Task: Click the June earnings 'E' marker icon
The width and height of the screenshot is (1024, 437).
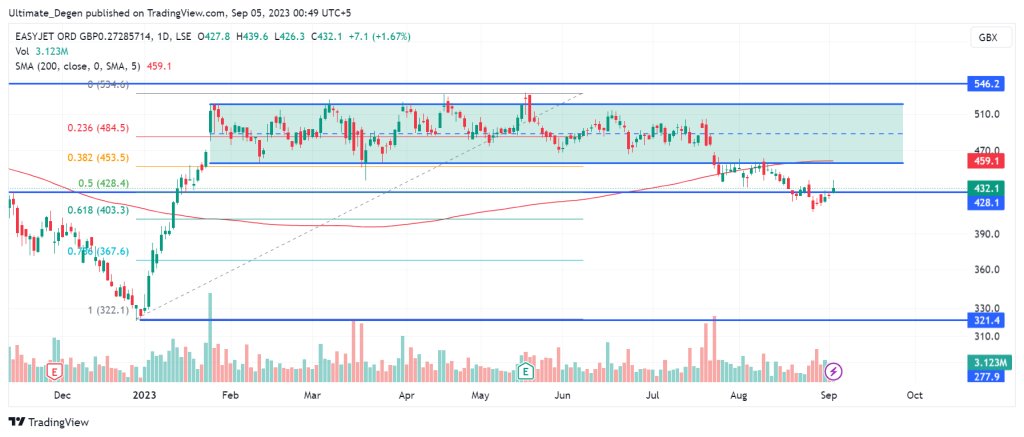Action: point(525,372)
